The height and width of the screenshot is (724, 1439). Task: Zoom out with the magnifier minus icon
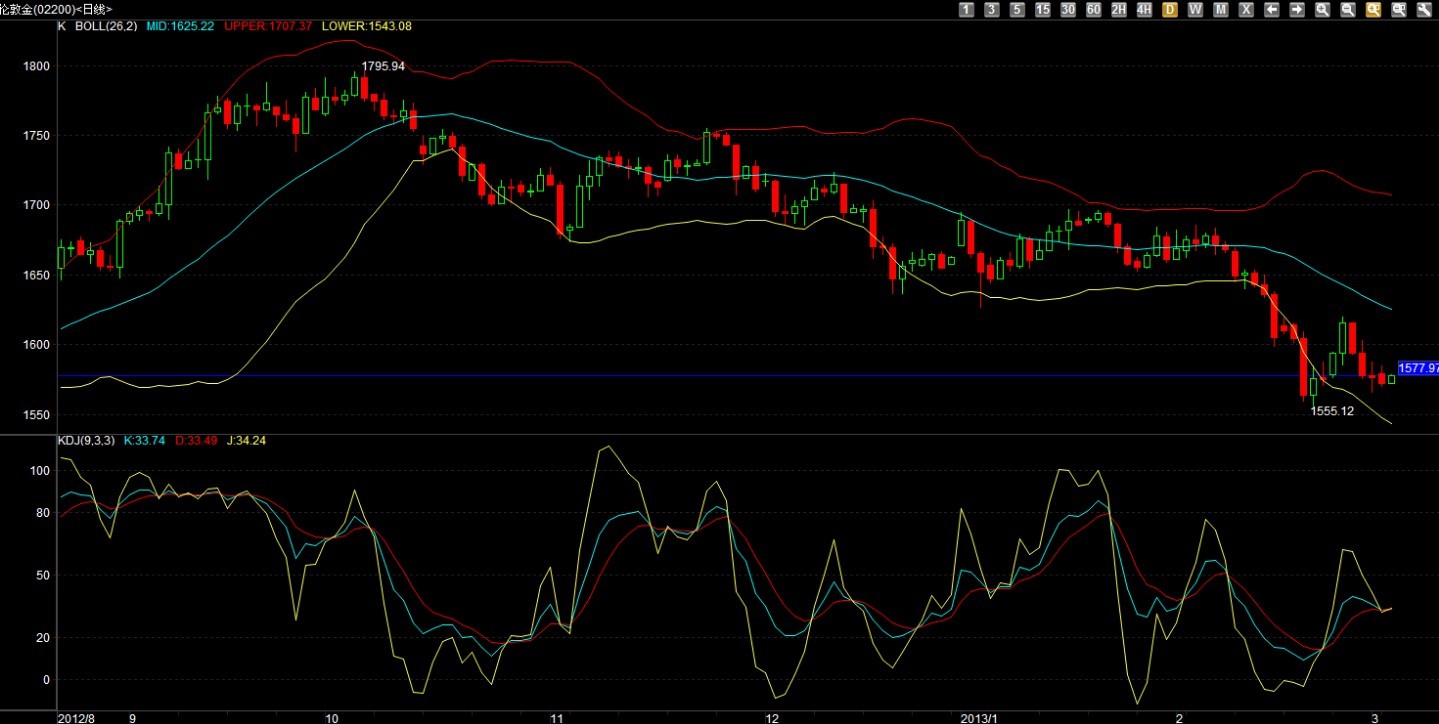click(1349, 9)
